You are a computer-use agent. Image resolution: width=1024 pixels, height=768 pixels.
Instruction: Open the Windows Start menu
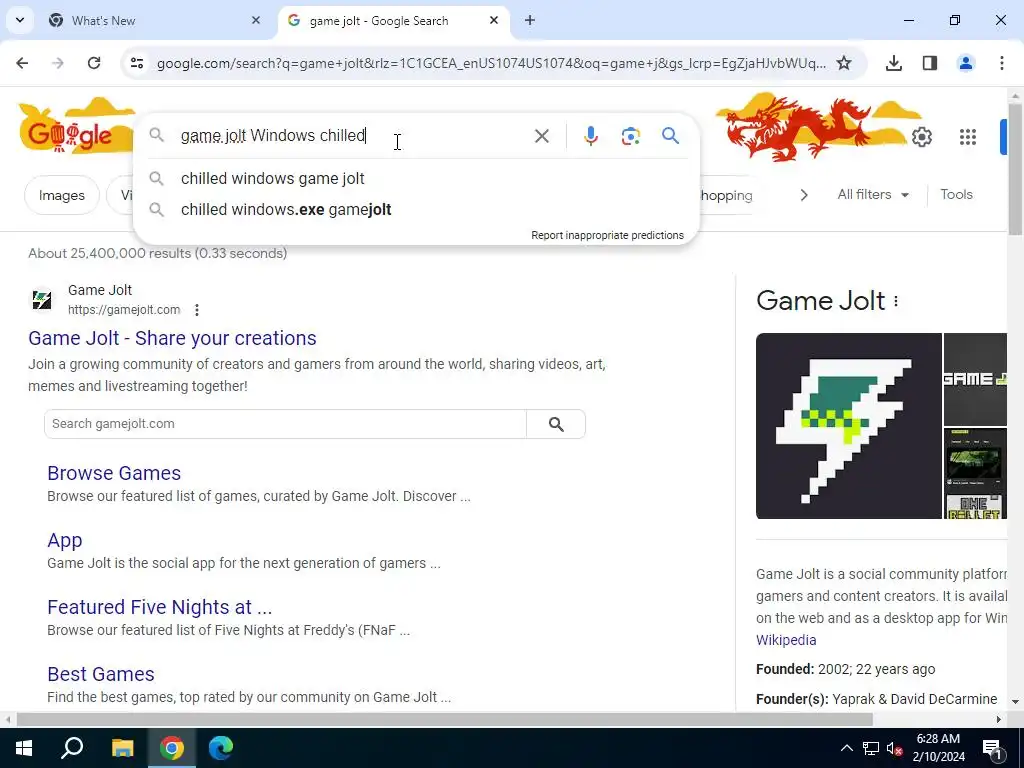point(24,748)
